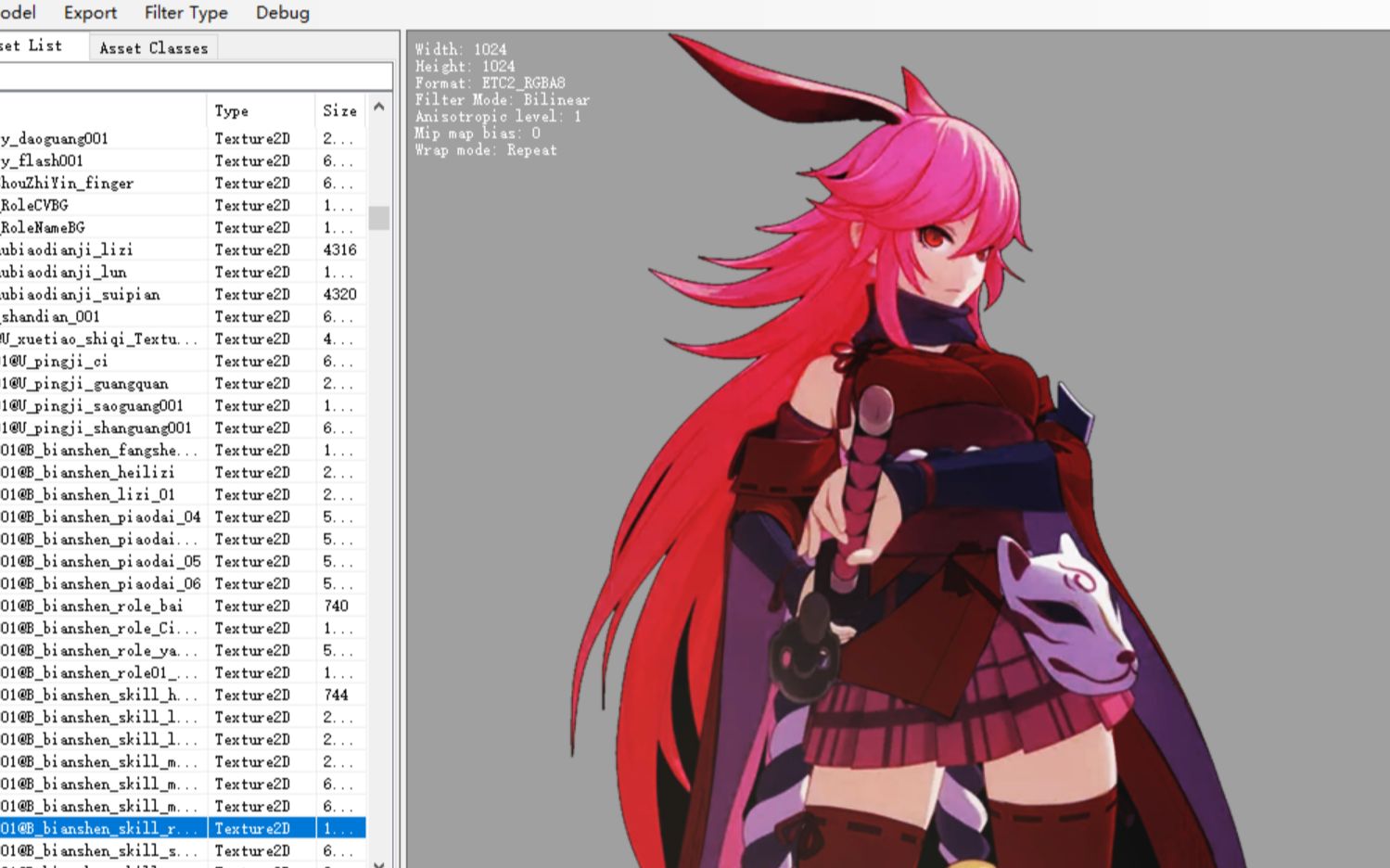The width and height of the screenshot is (1390, 868).
Task: Click the texture preview image of the pink-haired character
Action: pyautogui.click(x=909, y=451)
